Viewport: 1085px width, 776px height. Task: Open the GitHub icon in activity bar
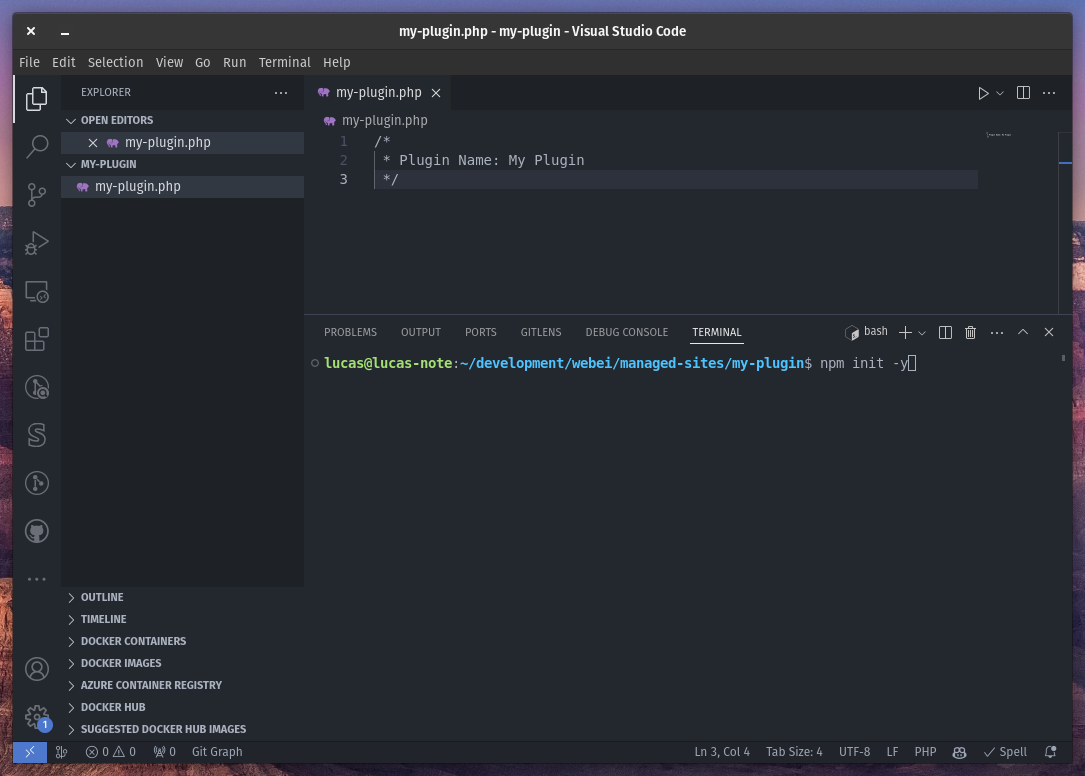tap(37, 532)
